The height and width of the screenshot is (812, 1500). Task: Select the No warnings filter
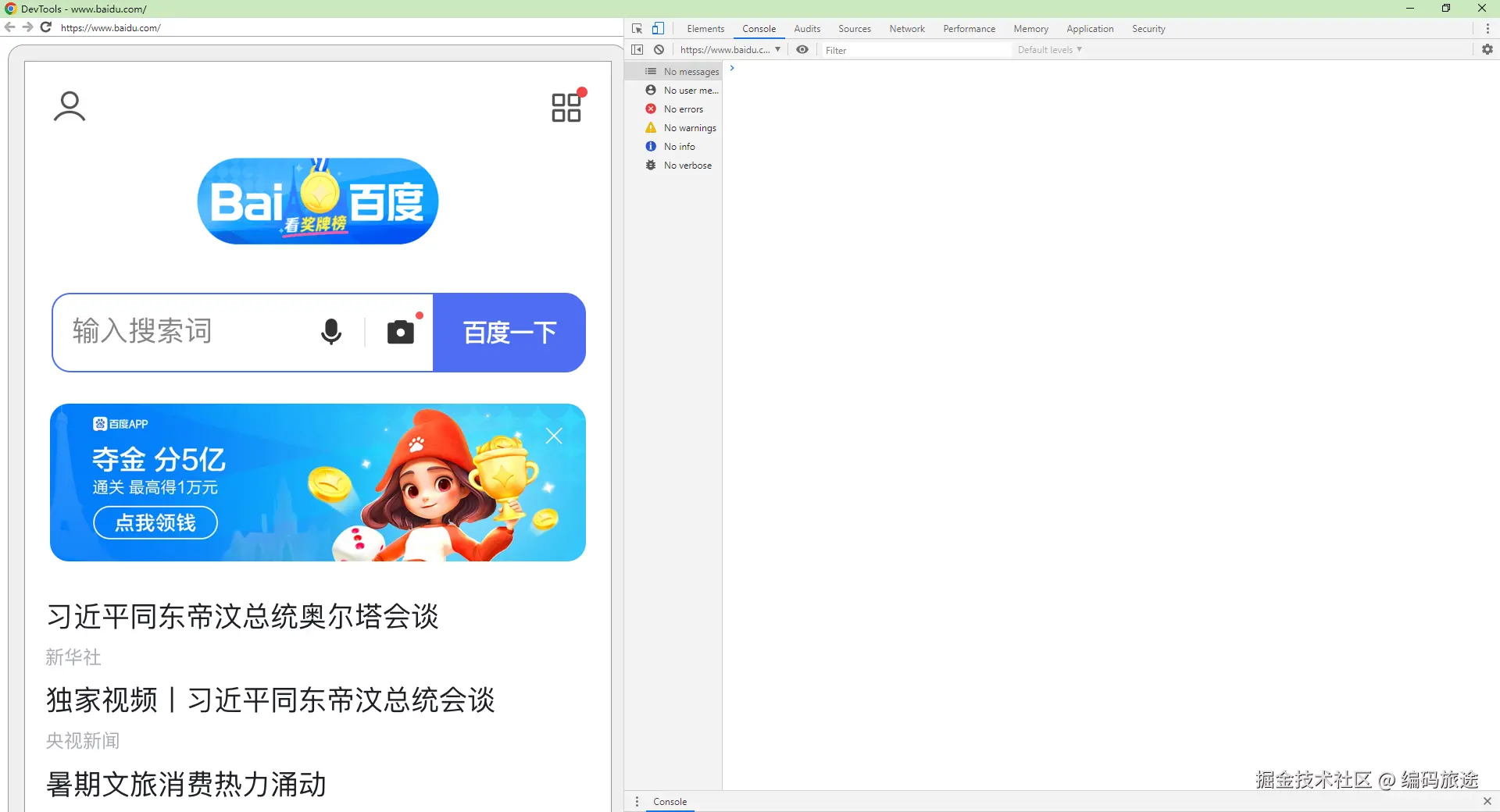[674, 128]
